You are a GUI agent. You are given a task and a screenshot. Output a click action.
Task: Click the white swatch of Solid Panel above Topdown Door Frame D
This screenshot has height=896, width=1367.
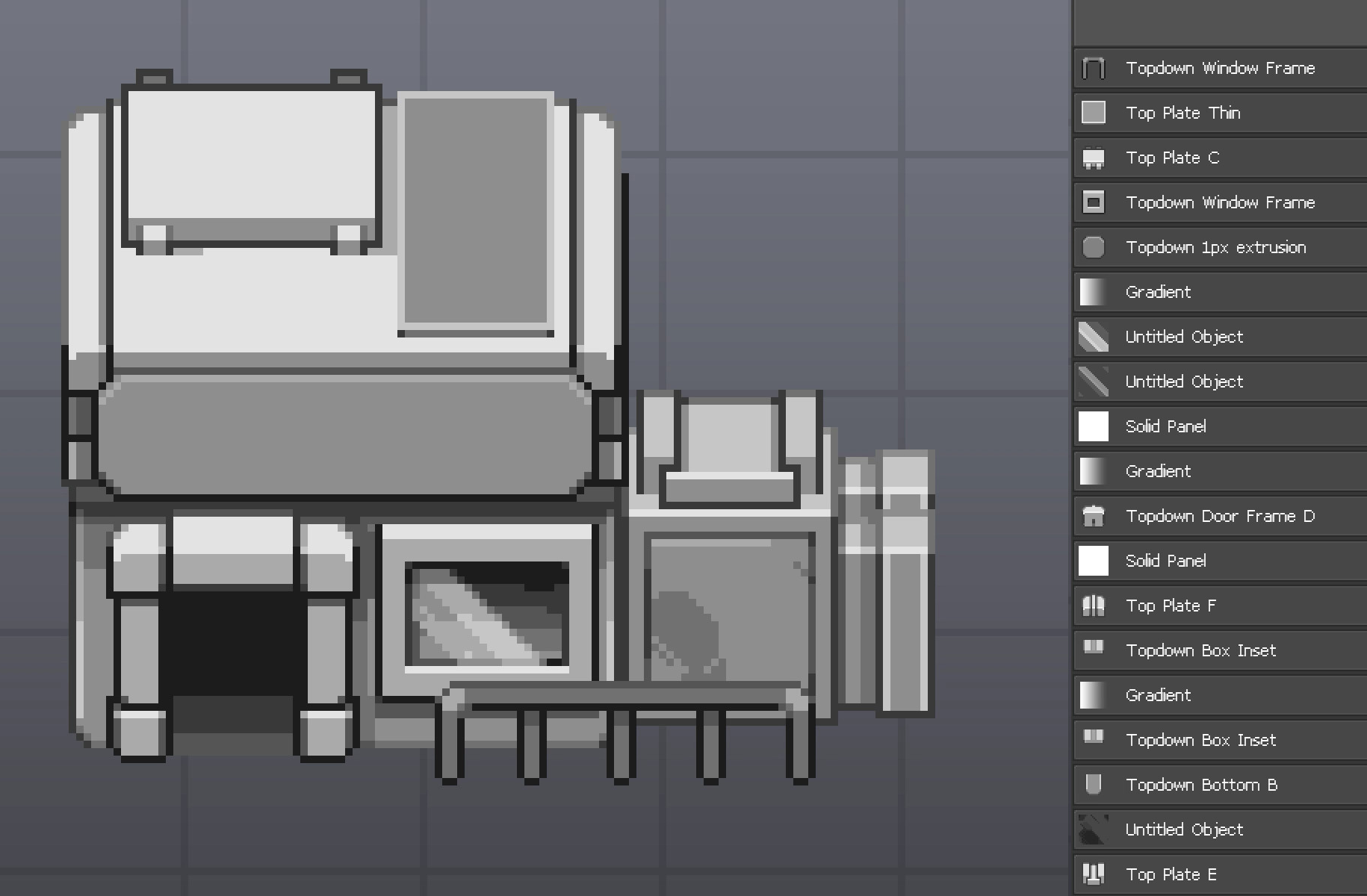point(1094,426)
